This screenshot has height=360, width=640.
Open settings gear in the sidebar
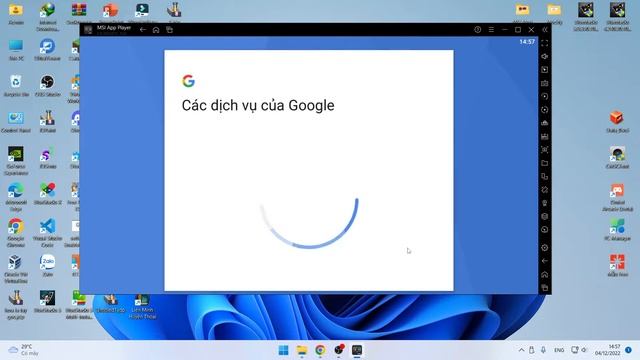pyautogui.click(x=544, y=248)
